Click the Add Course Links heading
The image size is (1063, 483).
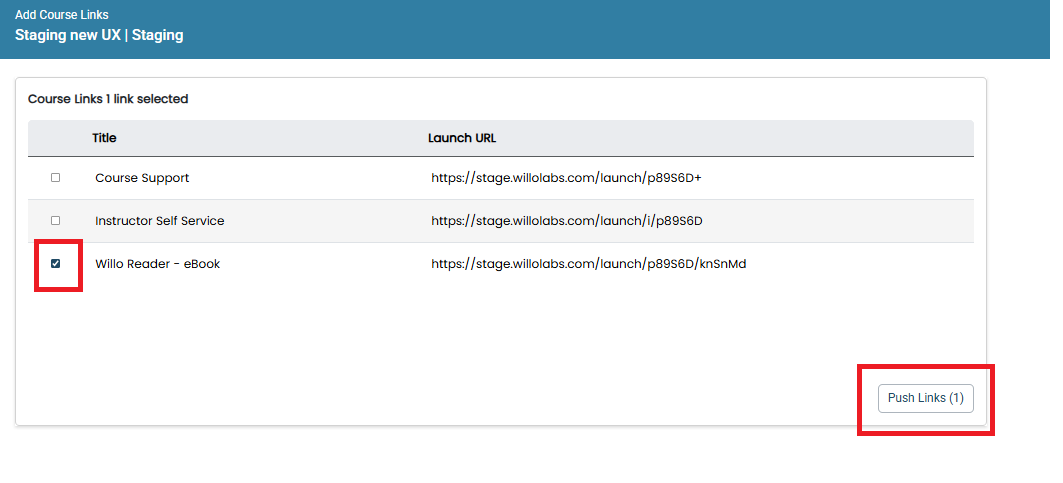point(62,15)
